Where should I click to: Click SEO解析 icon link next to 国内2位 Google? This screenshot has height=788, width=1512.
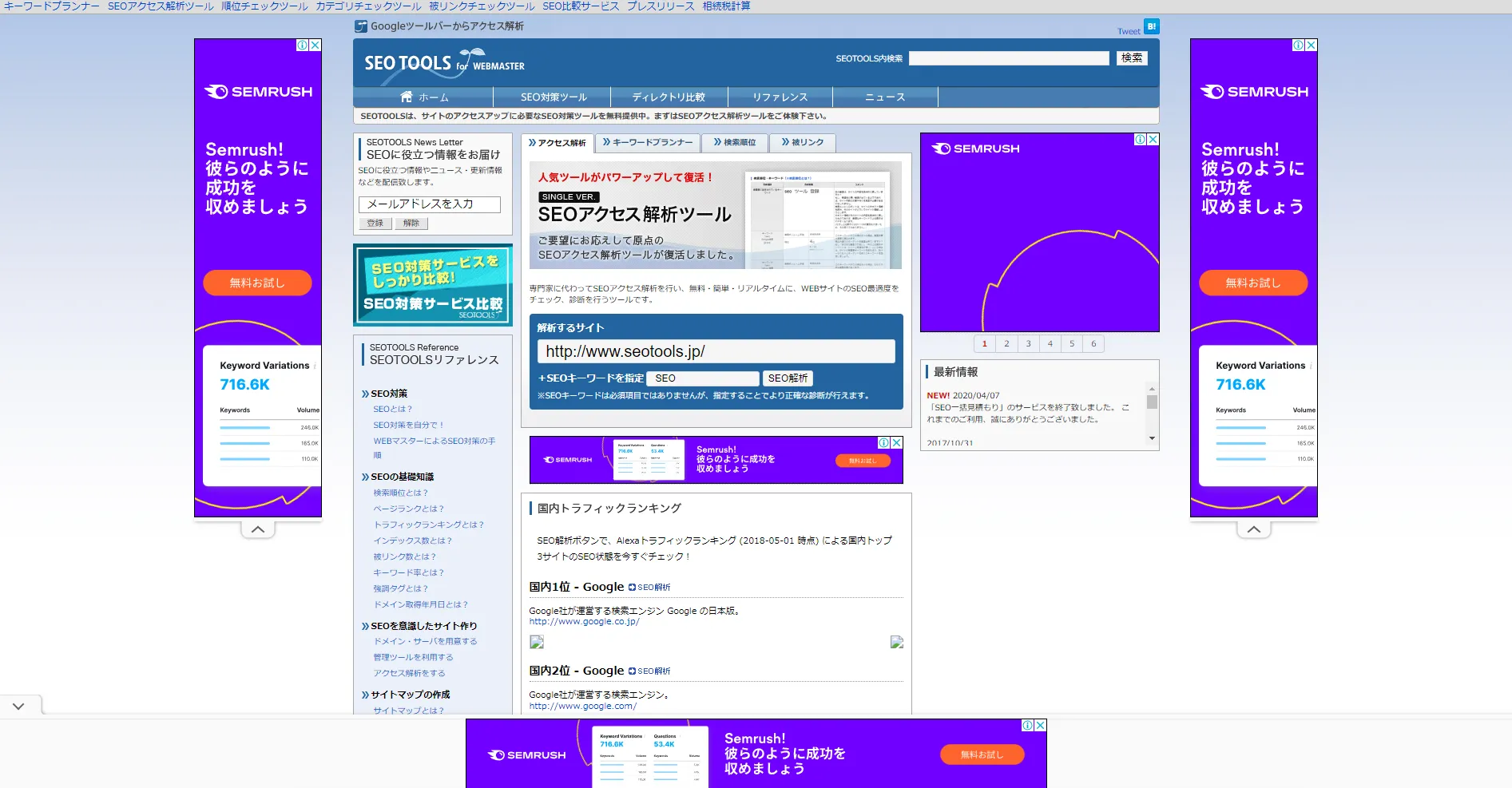click(649, 671)
